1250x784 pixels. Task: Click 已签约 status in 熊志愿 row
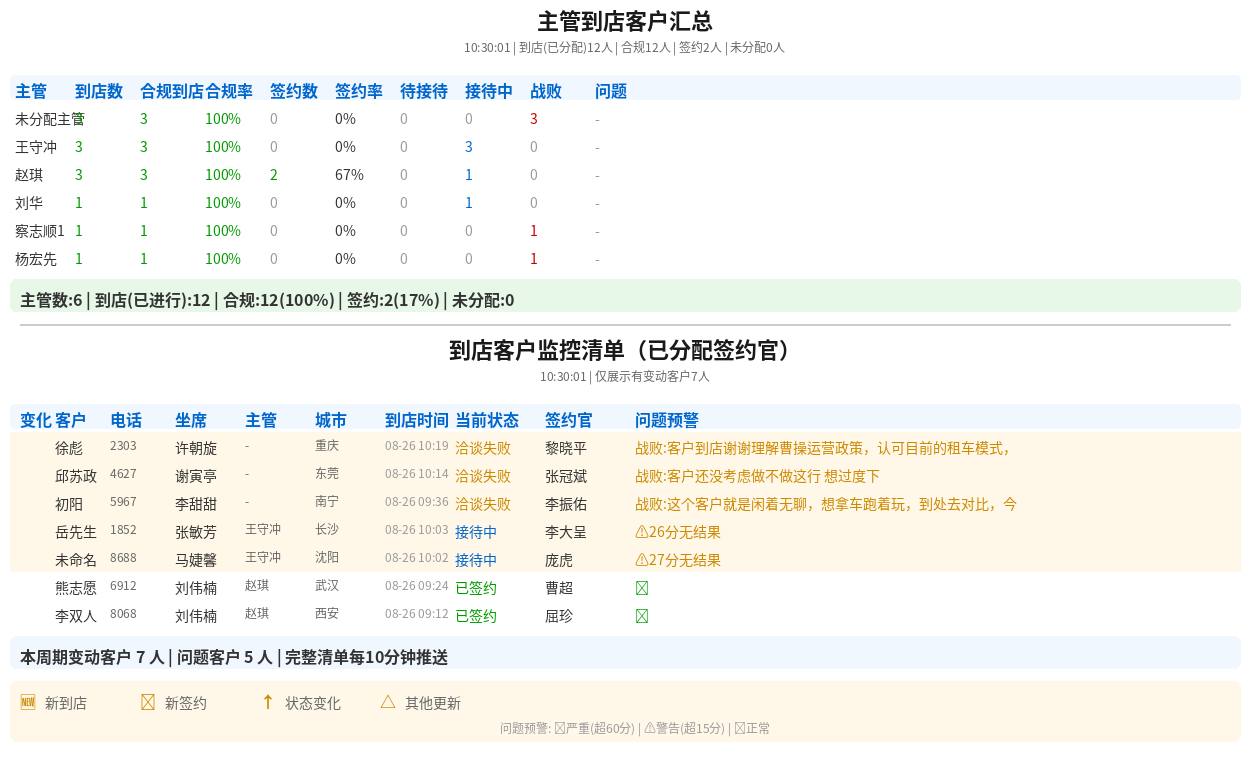pos(476,588)
